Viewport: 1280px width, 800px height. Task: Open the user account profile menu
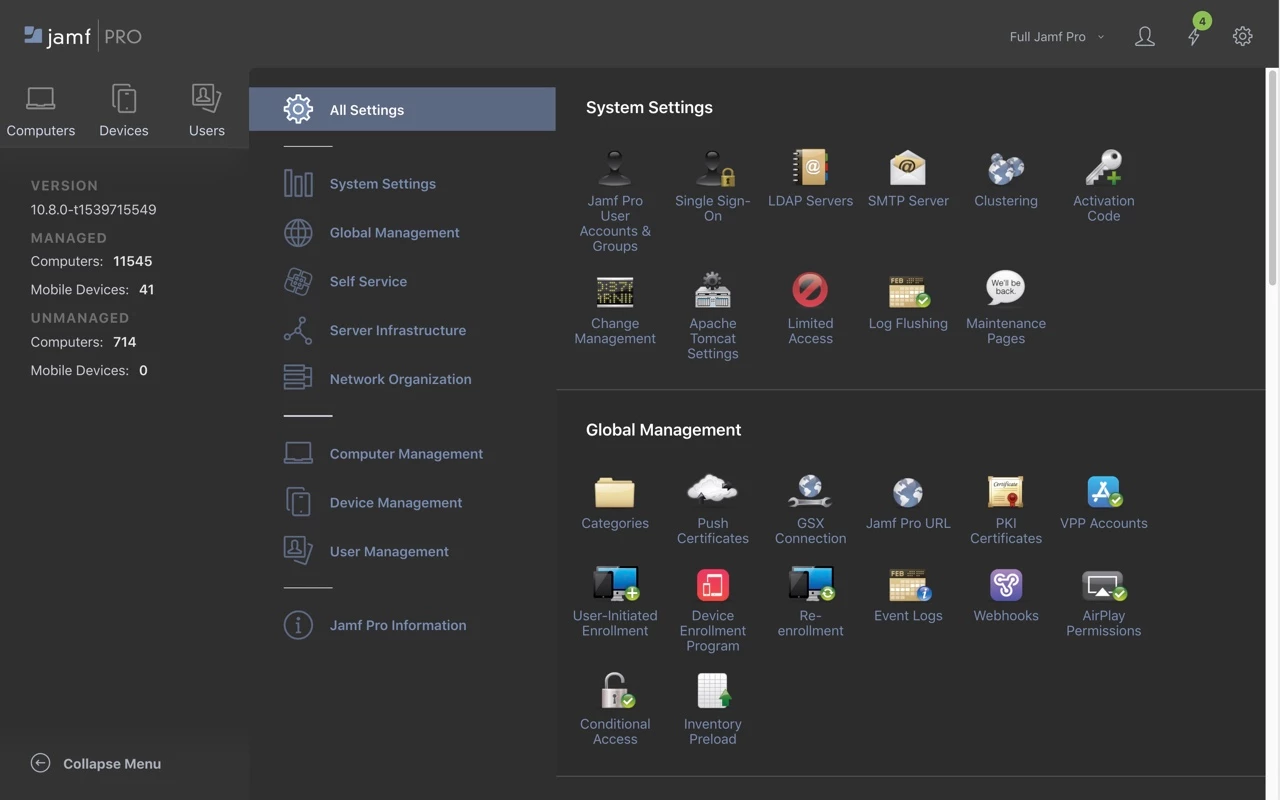click(1145, 37)
